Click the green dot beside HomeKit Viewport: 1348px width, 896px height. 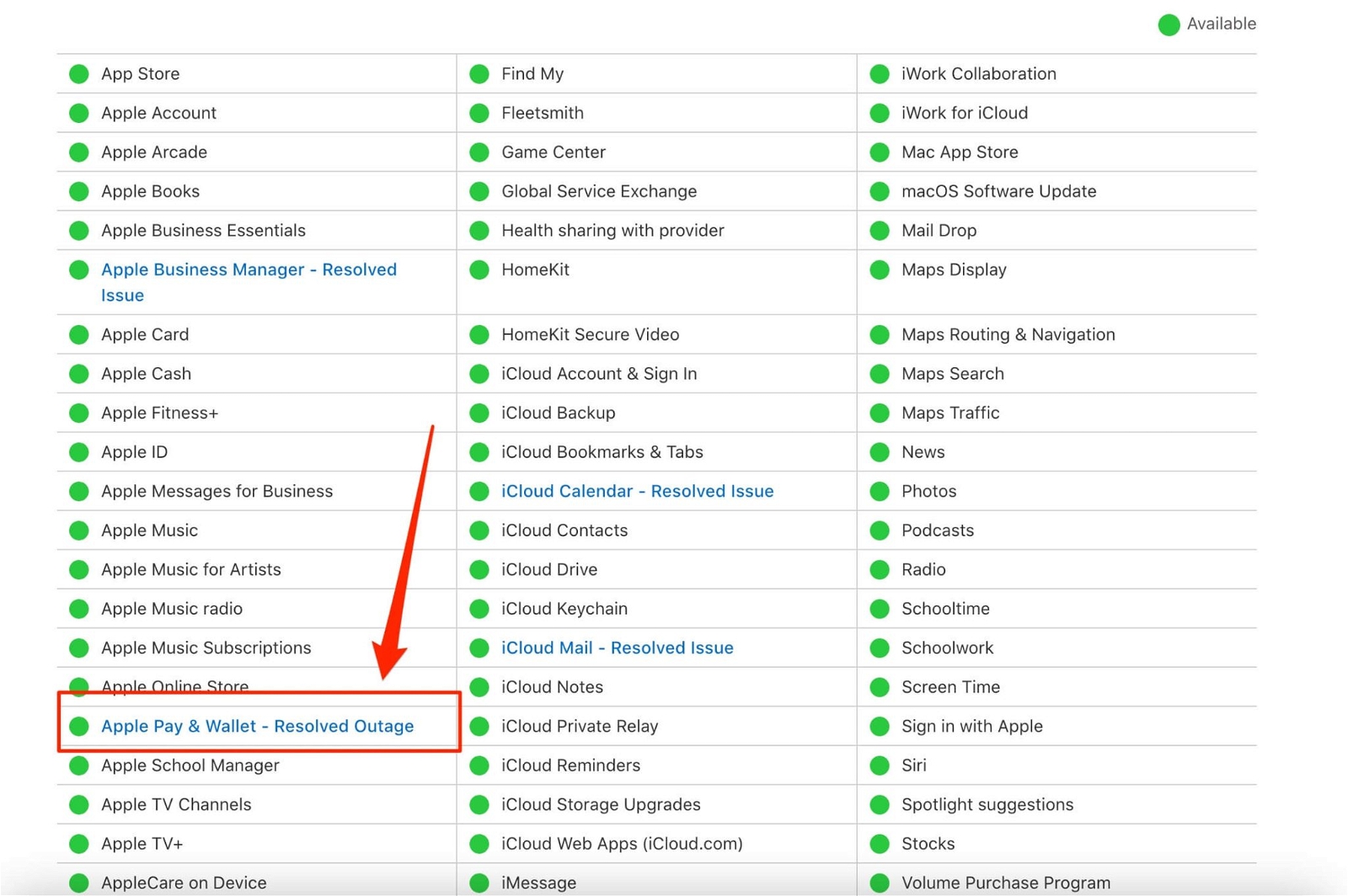479,269
